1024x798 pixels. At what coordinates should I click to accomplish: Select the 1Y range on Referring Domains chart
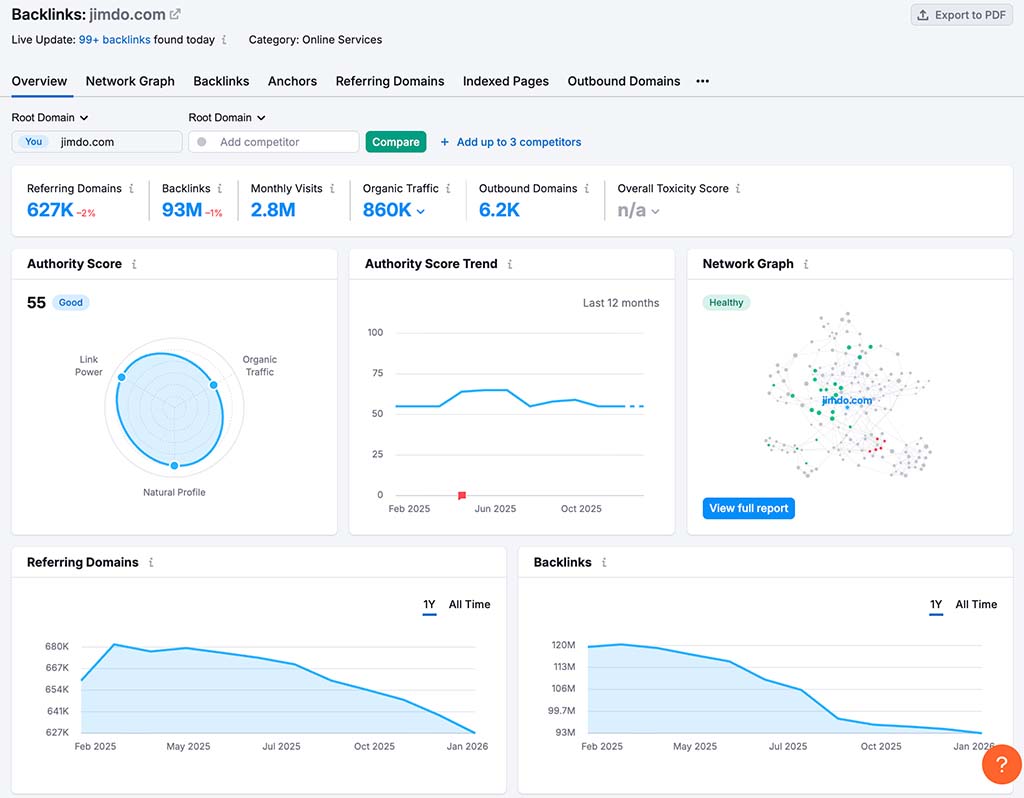pos(429,605)
